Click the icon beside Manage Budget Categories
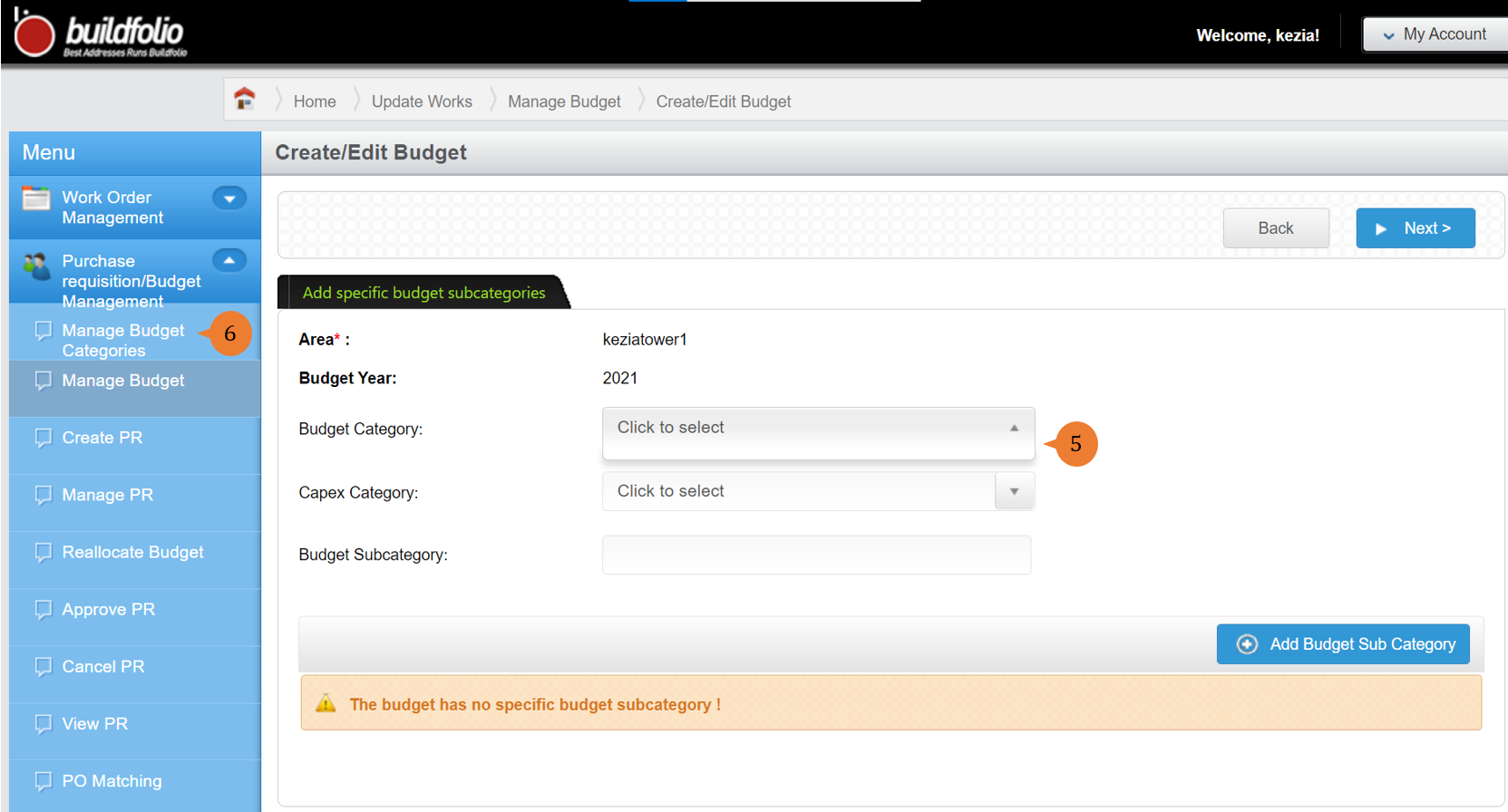The width and height of the screenshot is (1508, 812). click(43, 330)
